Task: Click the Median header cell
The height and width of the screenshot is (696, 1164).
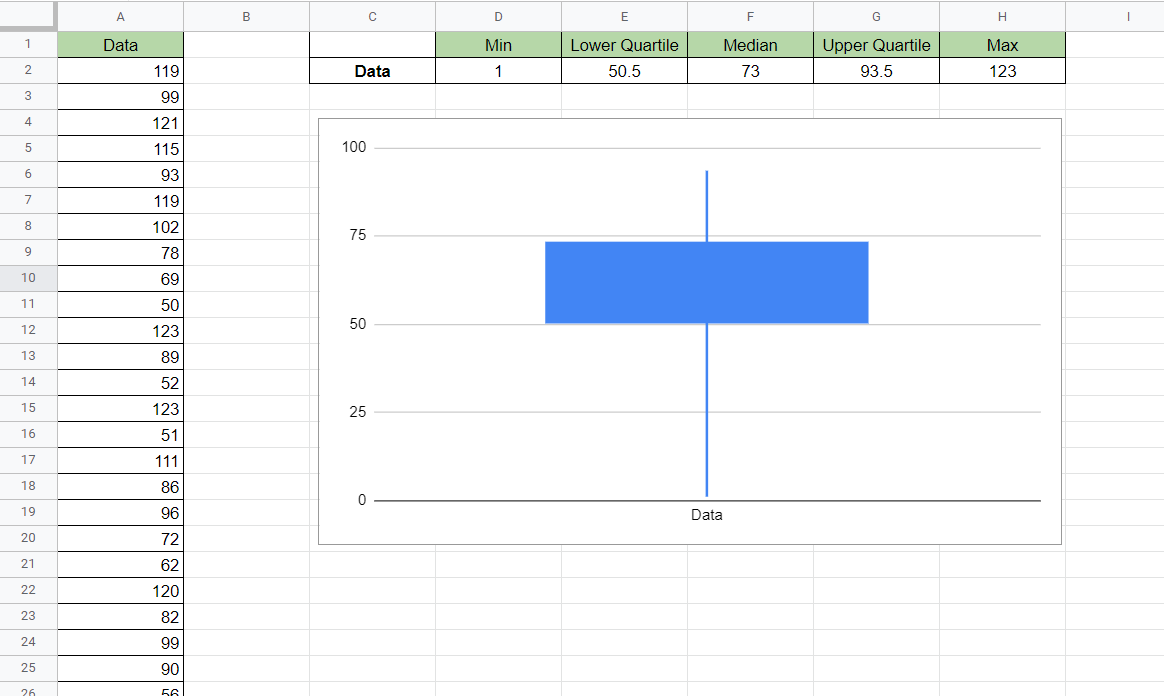Action: [x=751, y=45]
